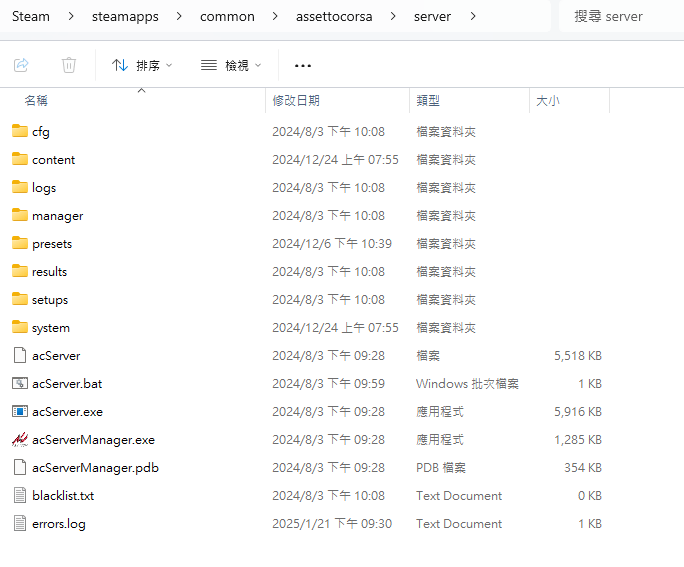The width and height of the screenshot is (684, 567).
Task: Click the delete trash can icon
Action: click(x=68, y=65)
